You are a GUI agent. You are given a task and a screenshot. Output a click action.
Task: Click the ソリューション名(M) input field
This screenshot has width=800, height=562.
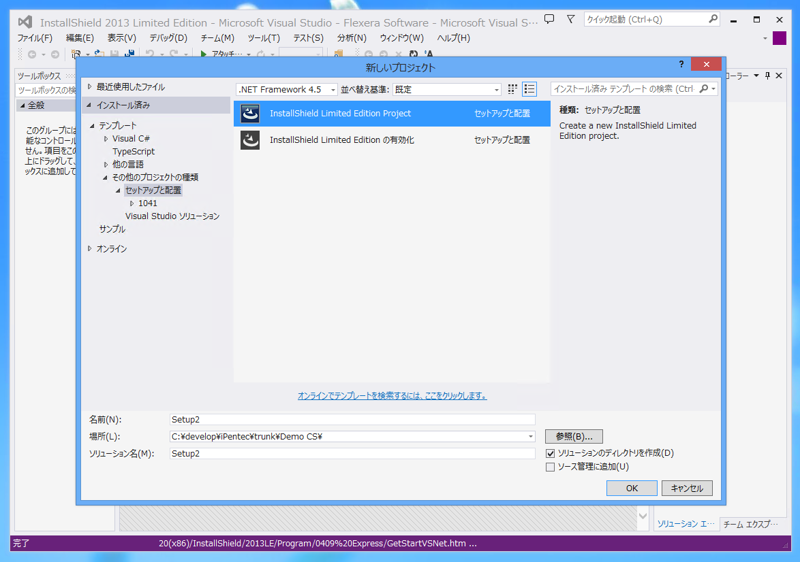(x=352, y=453)
